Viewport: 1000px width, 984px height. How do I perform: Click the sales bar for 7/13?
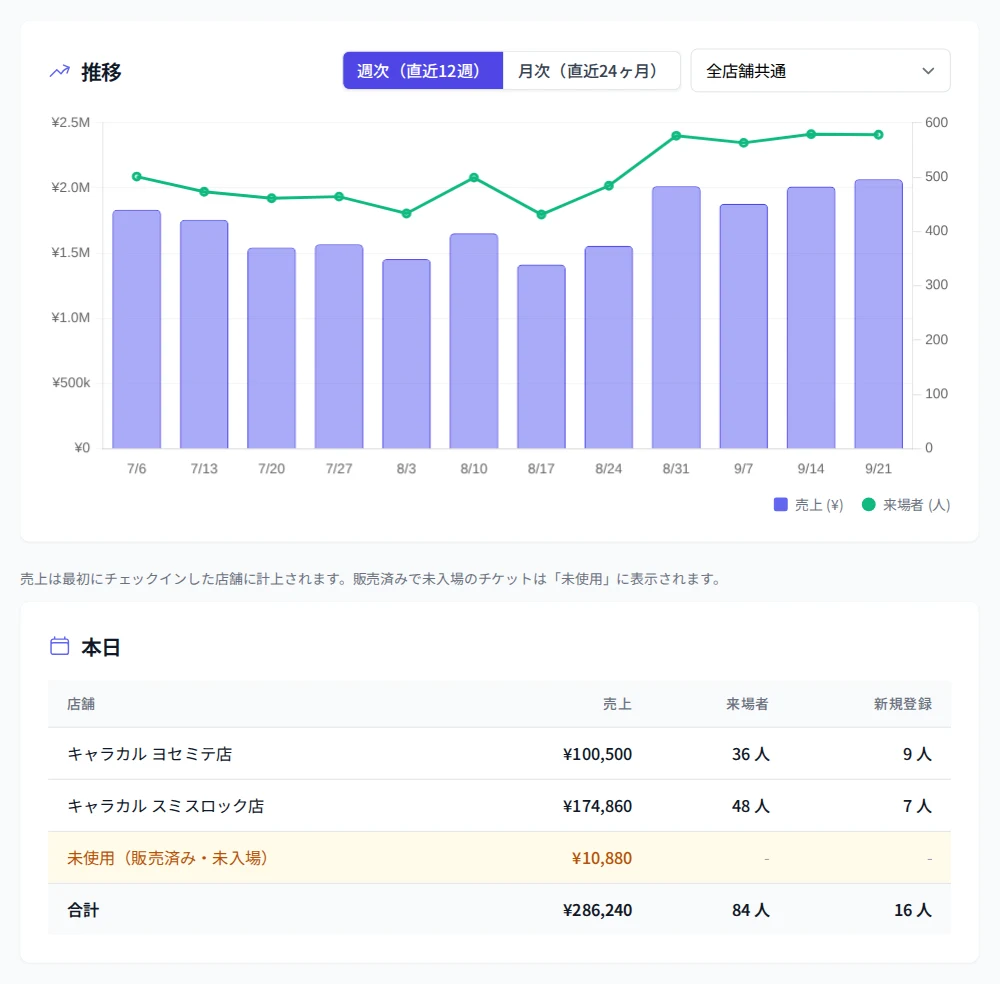coord(204,334)
